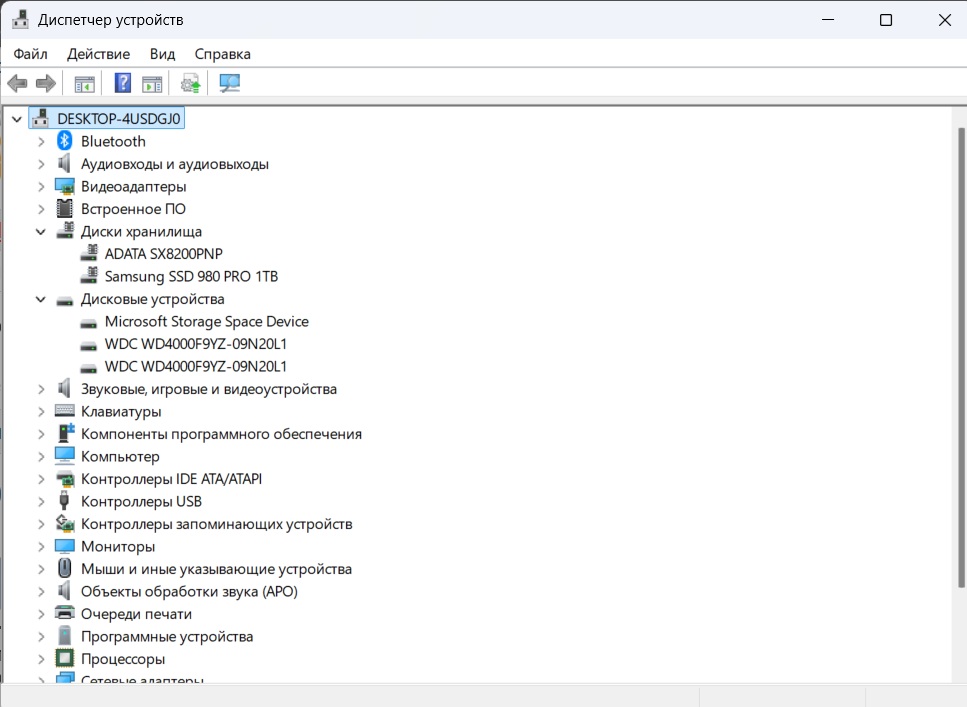Click the Очереди печати printer icon
This screenshot has height=707, width=967.
[65, 613]
